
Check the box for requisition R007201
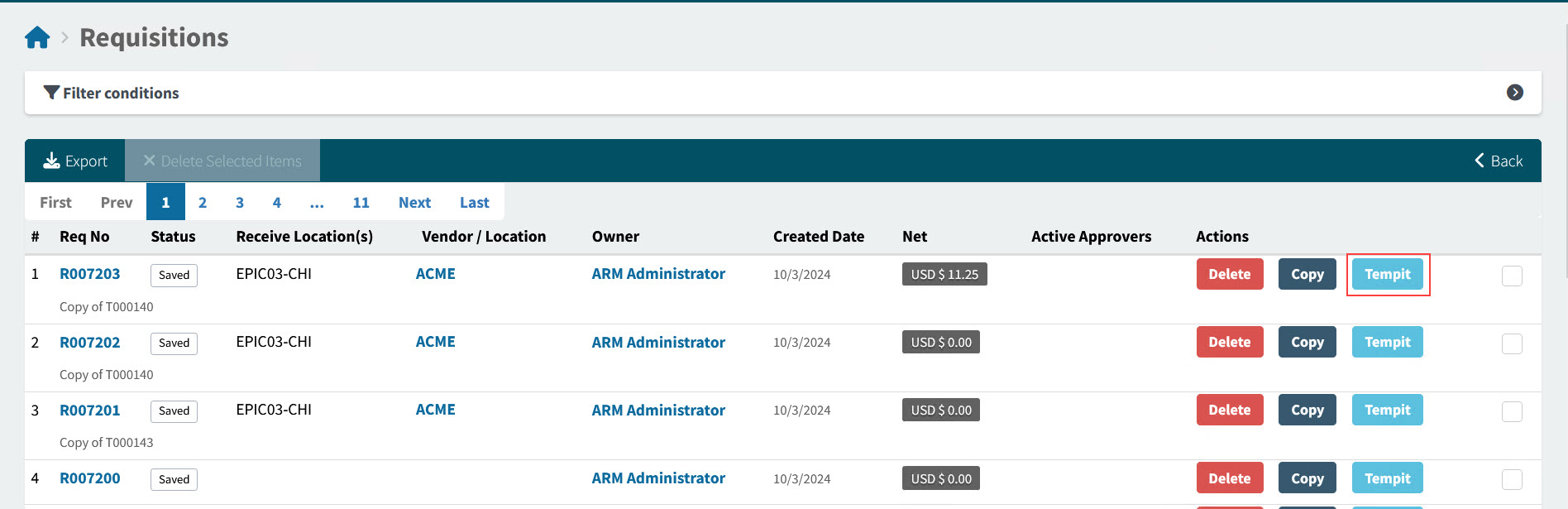pos(1511,411)
